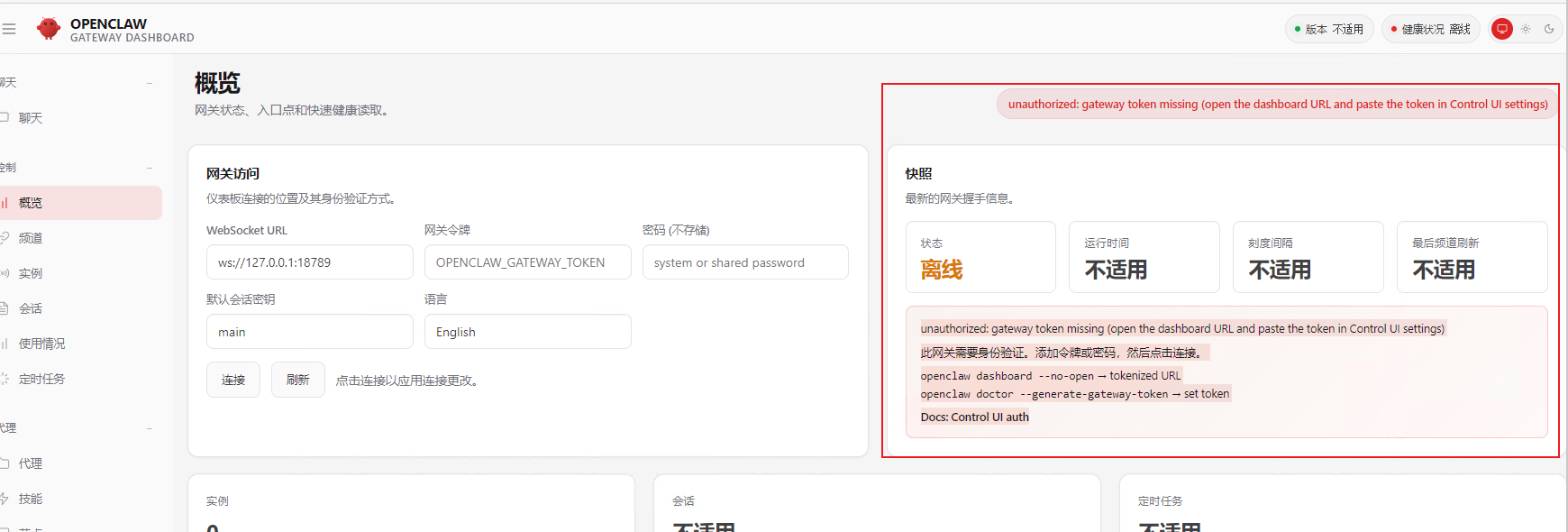Open the Docs: Control UI auth link
The width and height of the screenshot is (1568, 532).
coord(975,417)
